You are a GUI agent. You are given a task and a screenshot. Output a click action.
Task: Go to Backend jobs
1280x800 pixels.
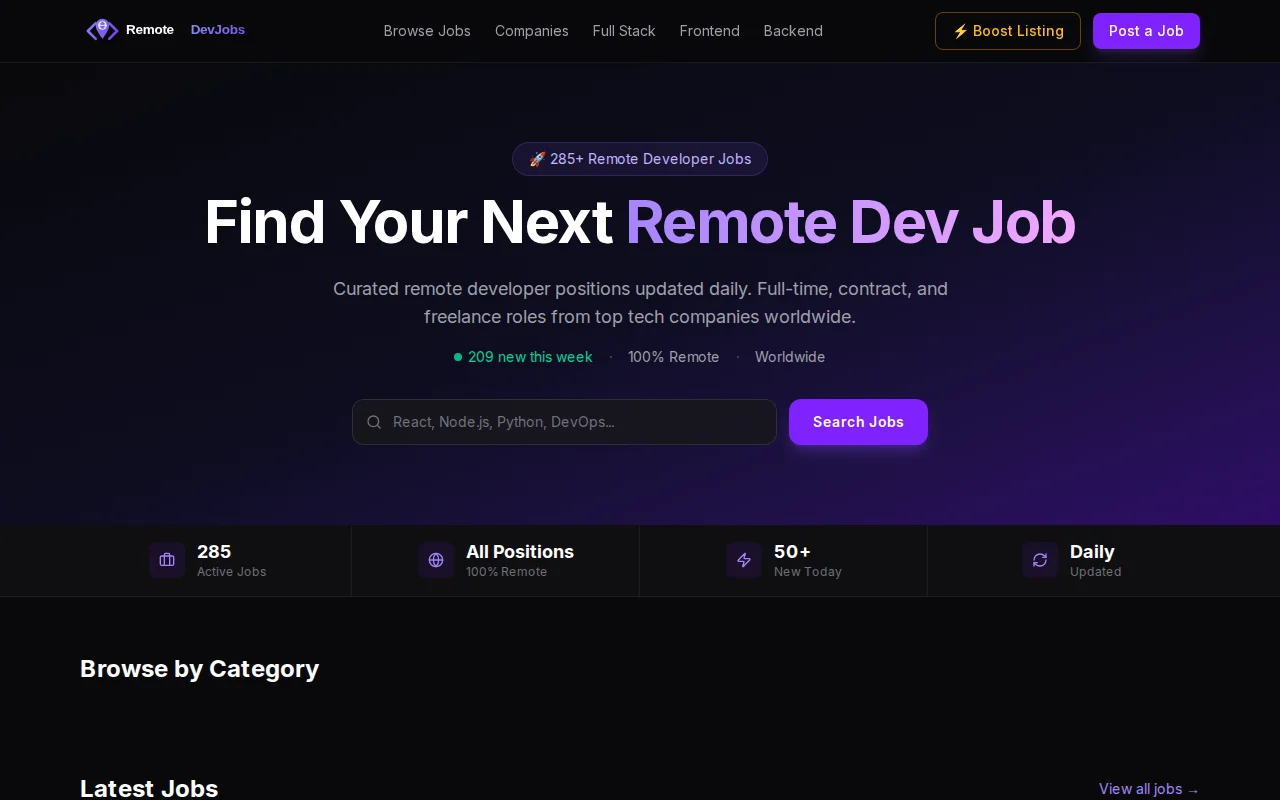point(793,31)
